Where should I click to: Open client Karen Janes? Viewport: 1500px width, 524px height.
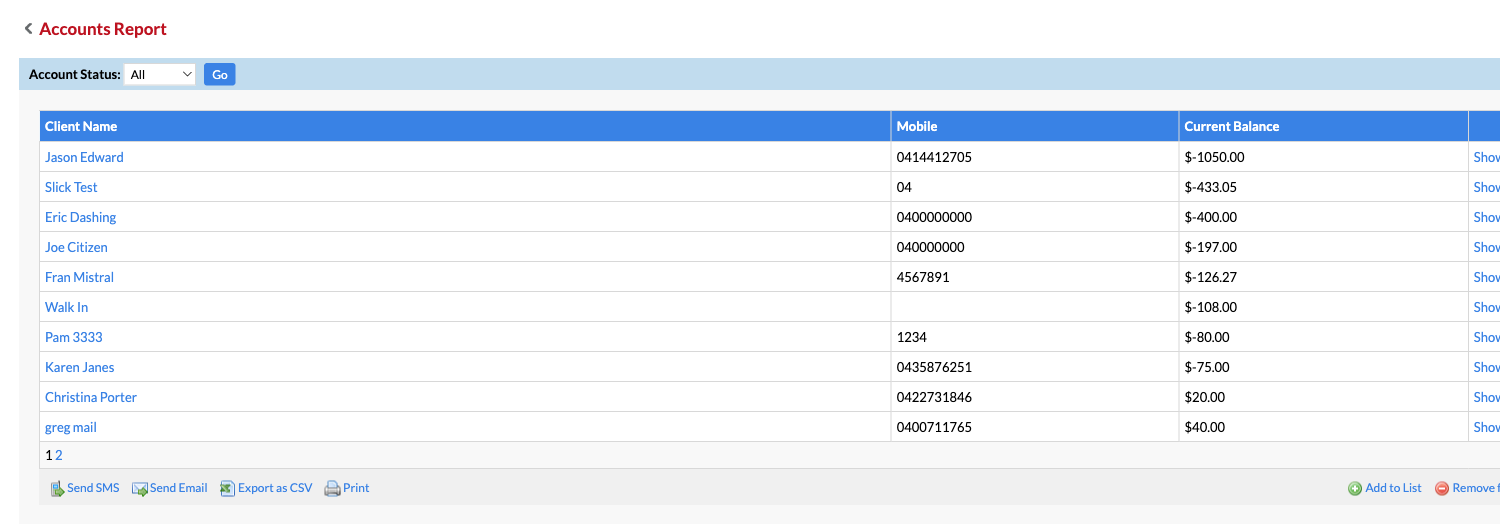pos(80,367)
